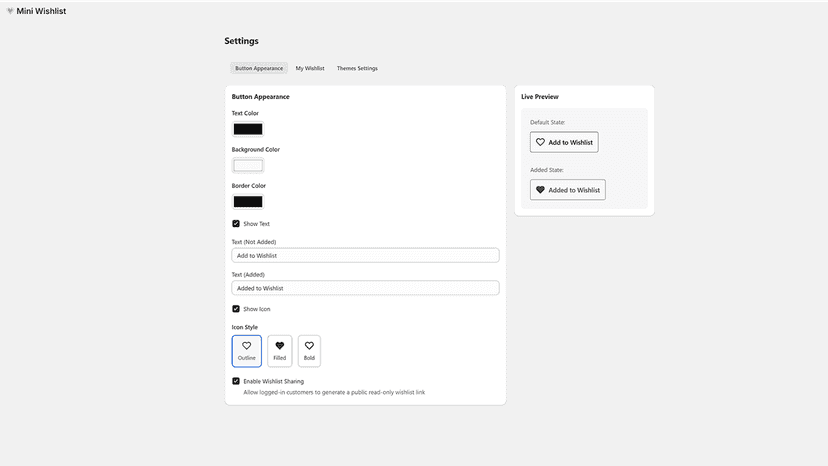The height and width of the screenshot is (466, 828).
Task: Toggle the Show Text checkbox
Action: click(236, 223)
